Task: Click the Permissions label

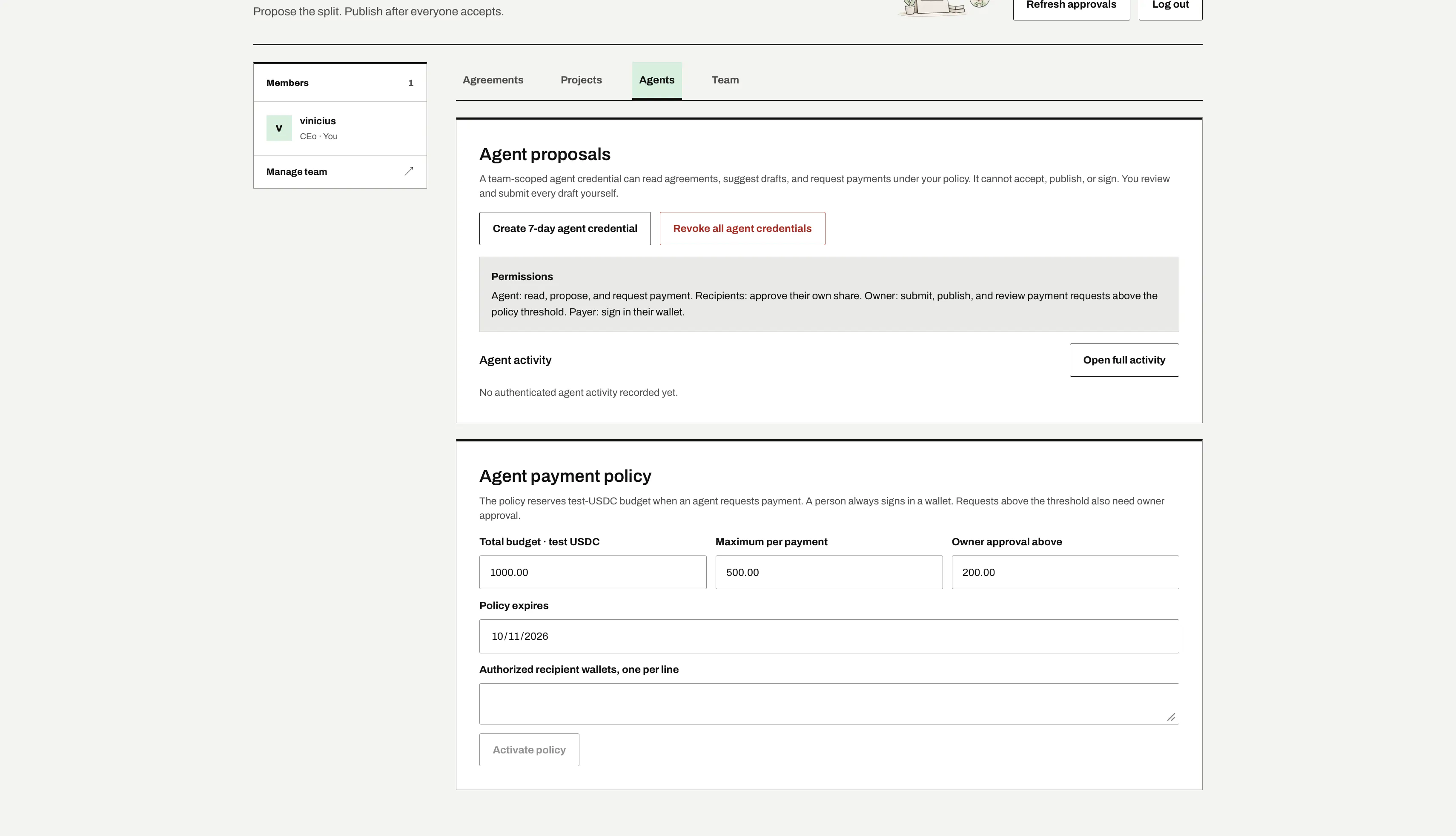Action: click(x=522, y=277)
